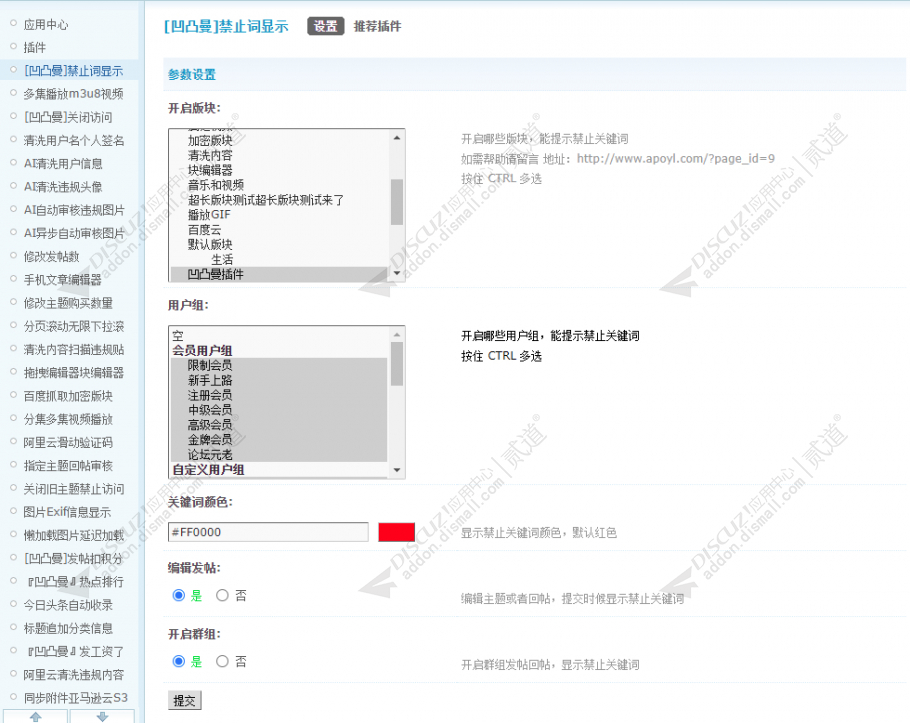This screenshot has width=910, height=723.
Task: Select 论坛元老 in the 用户组 list
Action: (279, 454)
